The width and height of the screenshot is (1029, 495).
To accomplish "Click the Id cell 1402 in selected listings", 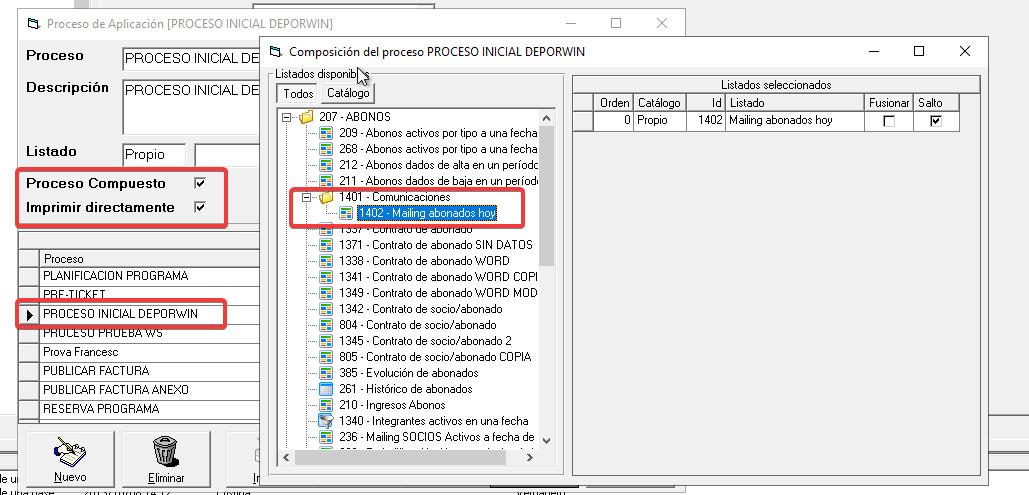I will [706, 121].
